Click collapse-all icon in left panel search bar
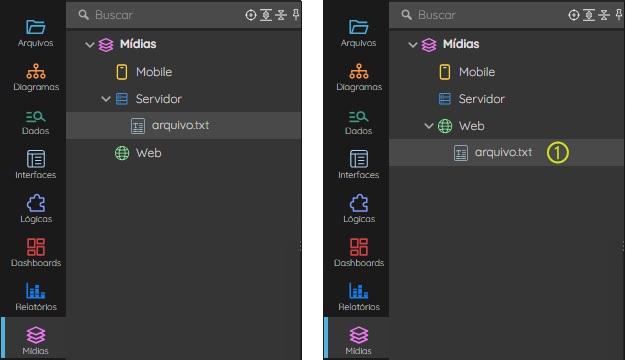Viewport: 625px width, 360px height. (281, 15)
